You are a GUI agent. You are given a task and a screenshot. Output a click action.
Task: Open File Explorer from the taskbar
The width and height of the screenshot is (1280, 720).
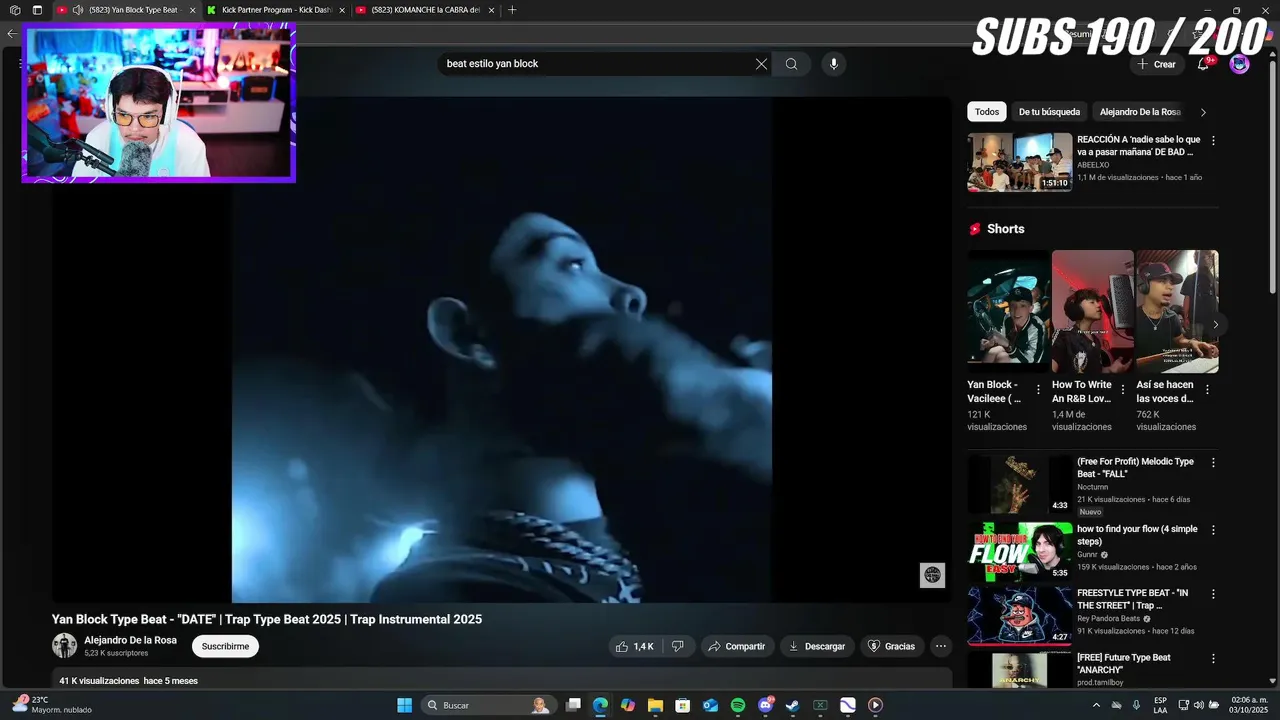(x=655, y=705)
